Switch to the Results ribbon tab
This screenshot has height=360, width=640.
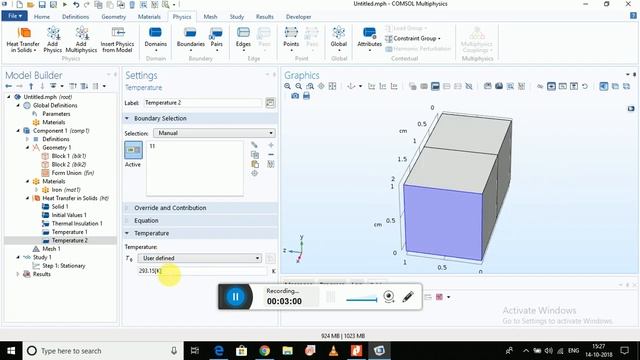[x=264, y=17]
